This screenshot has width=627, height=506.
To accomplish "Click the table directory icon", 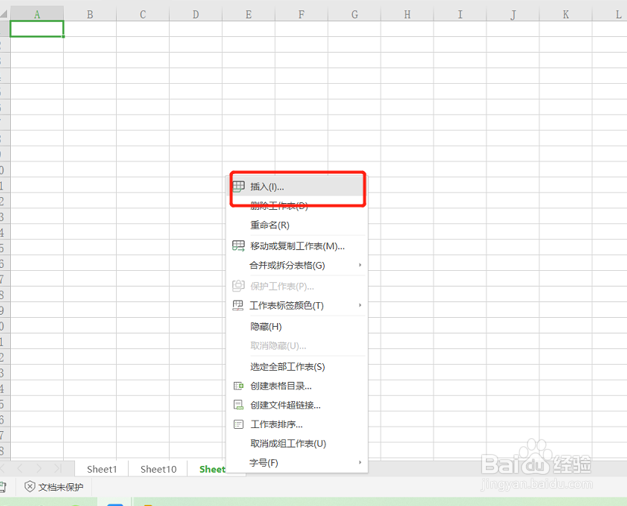I will (238, 386).
